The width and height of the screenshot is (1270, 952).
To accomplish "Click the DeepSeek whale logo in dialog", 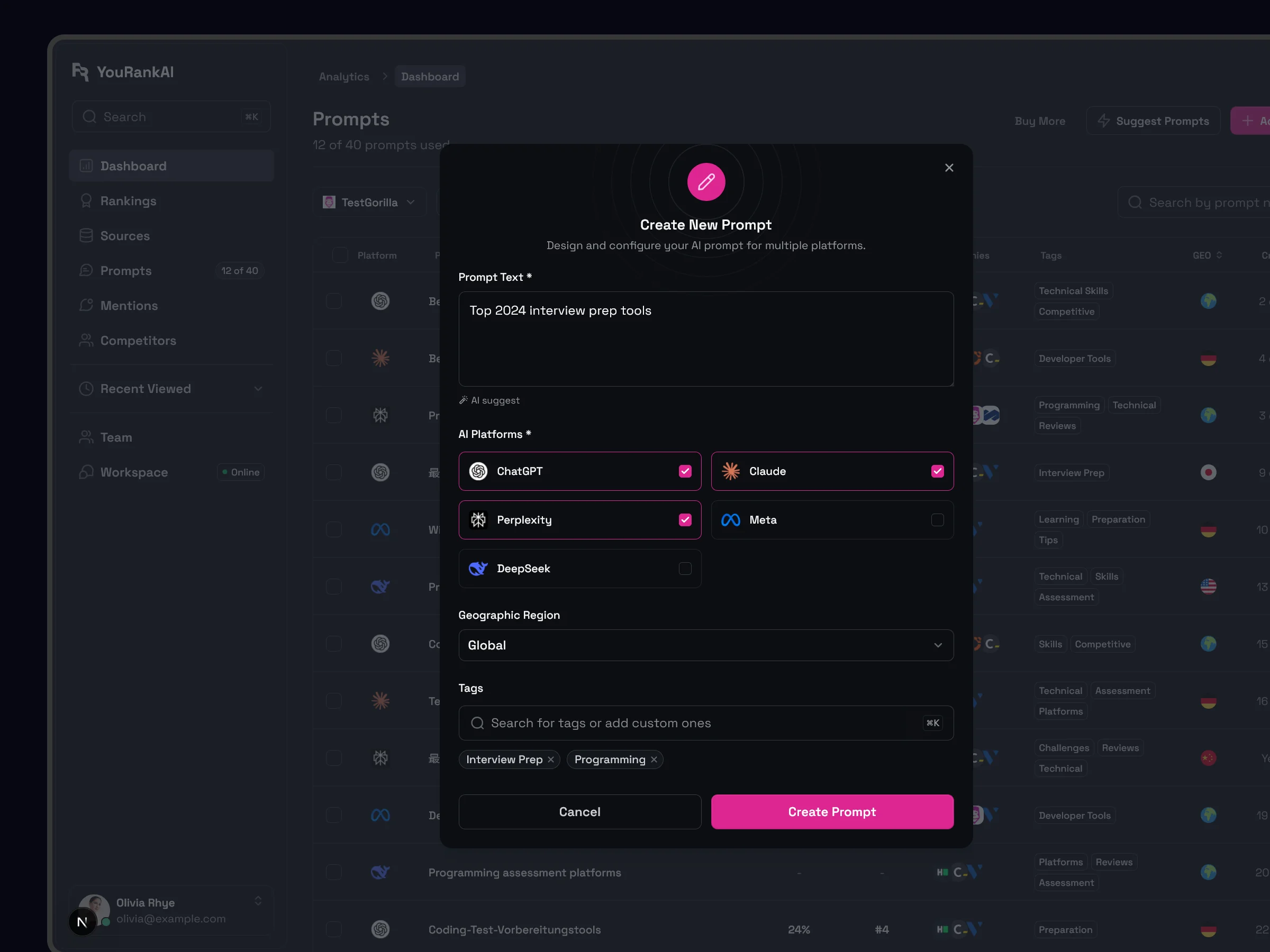I will click(x=478, y=569).
